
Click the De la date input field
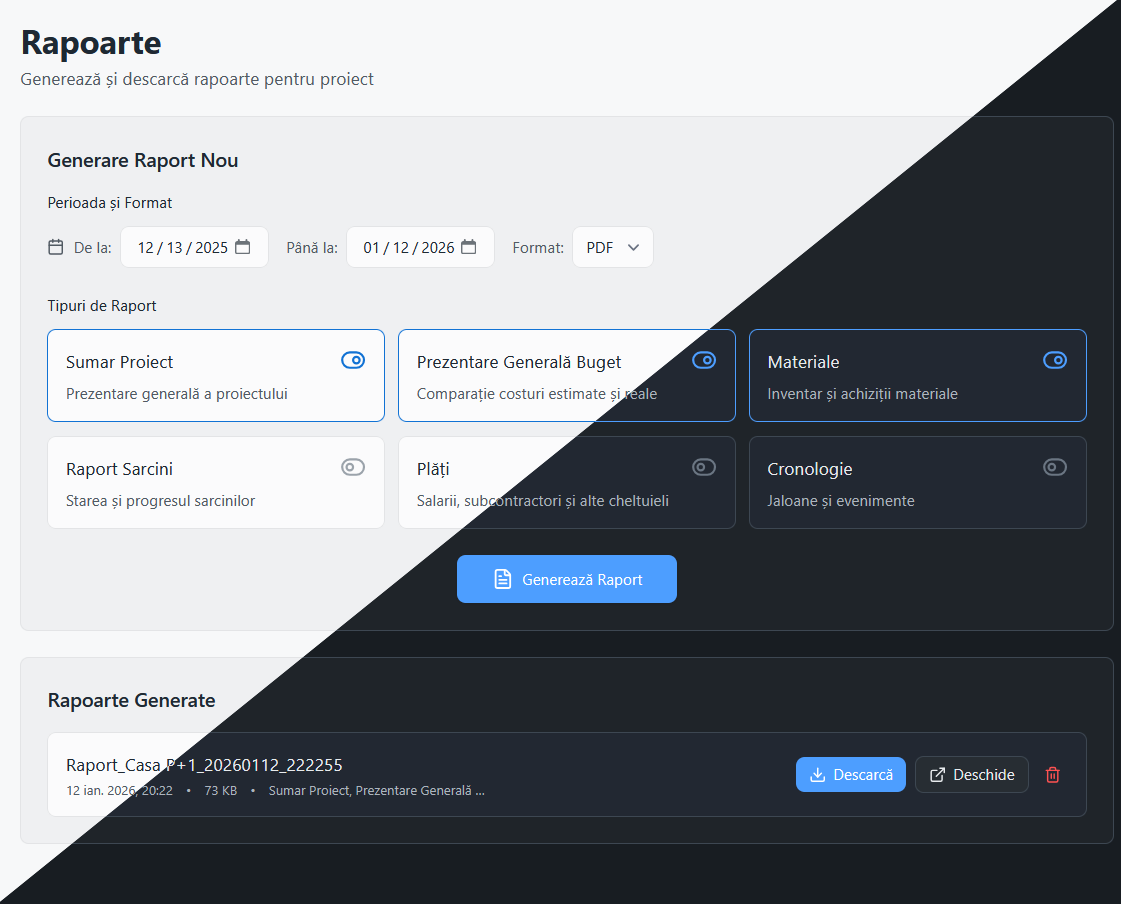pyautogui.click(x=185, y=247)
